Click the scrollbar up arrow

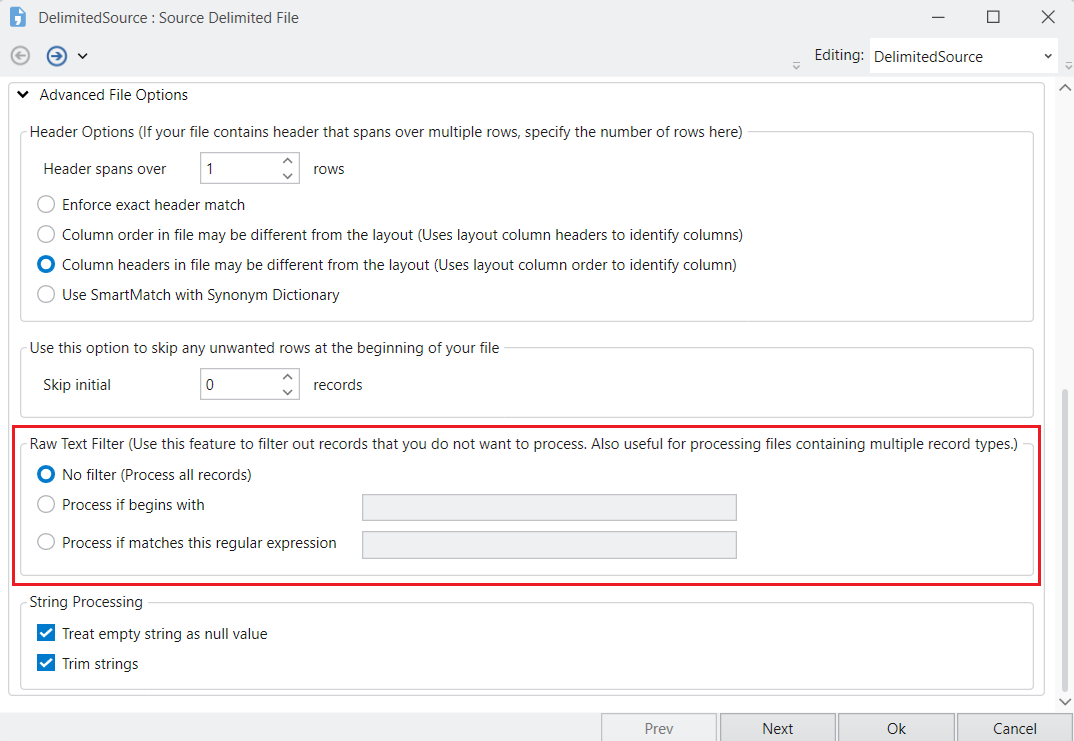(x=1064, y=88)
